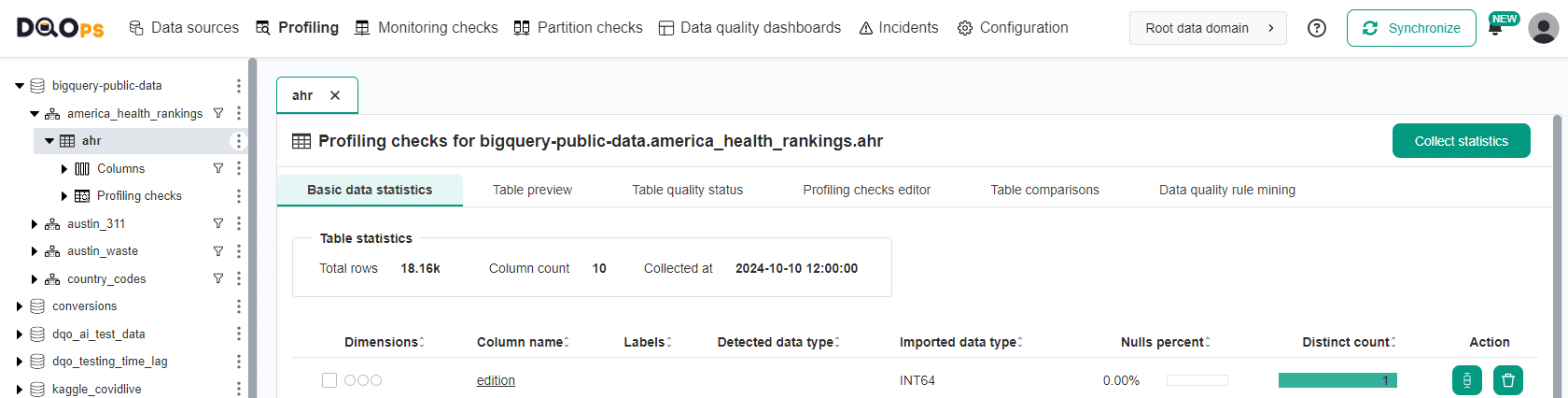Open the help question mark icon
The image size is (1568, 398).
pyautogui.click(x=1317, y=28)
